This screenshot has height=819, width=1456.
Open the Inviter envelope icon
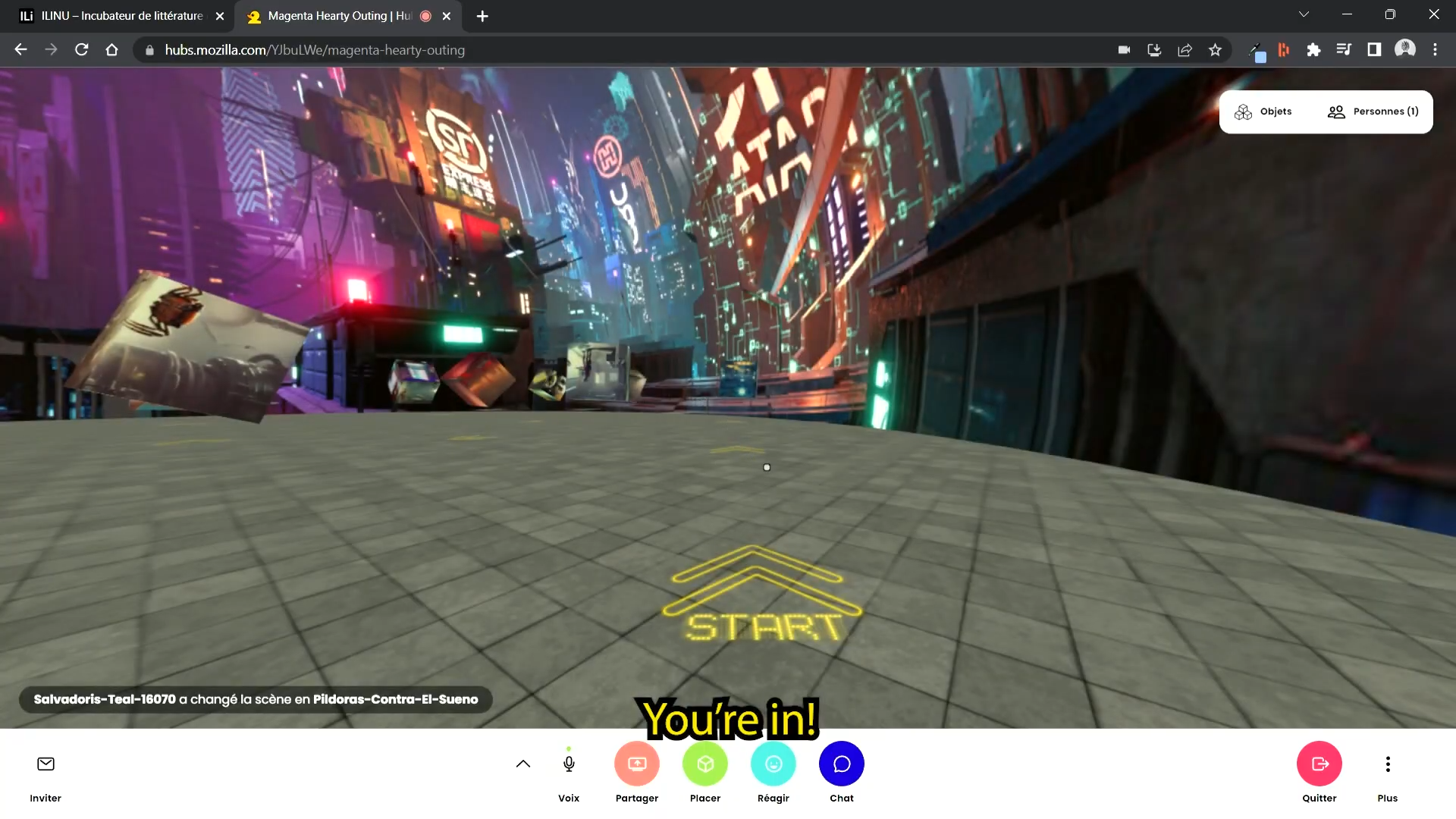tap(45, 764)
